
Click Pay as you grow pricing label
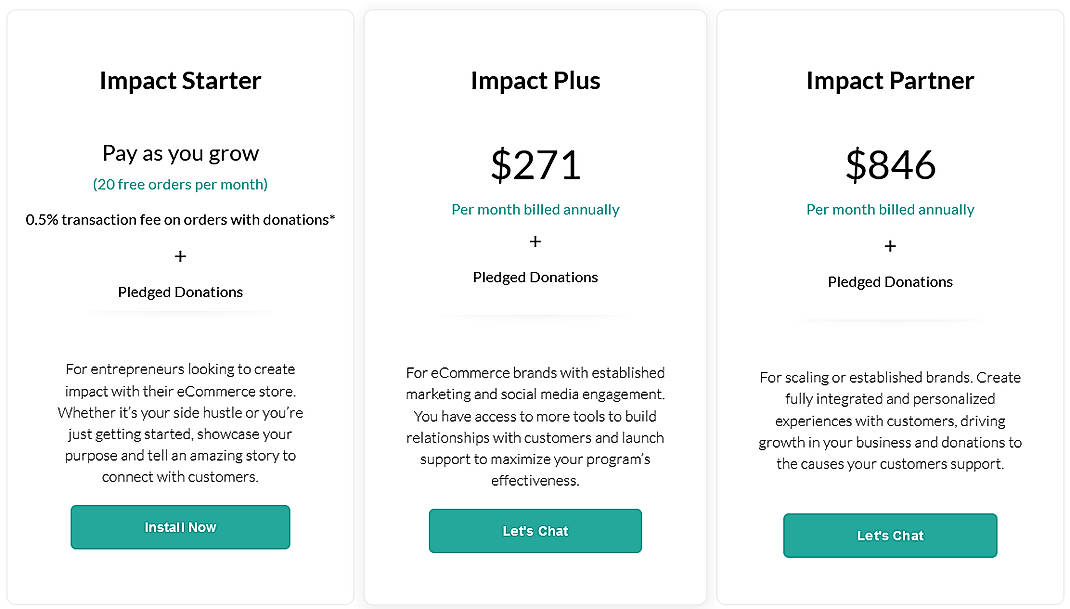pyautogui.click(x=180, y=153)
